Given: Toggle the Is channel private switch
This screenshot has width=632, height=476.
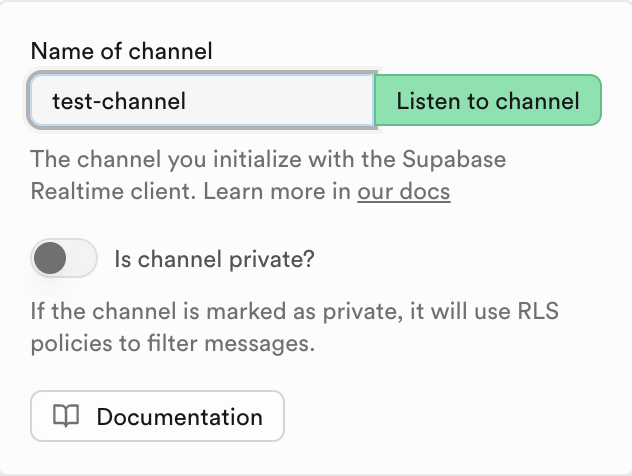Looking at the screenshot, I should tap(64, 260).
